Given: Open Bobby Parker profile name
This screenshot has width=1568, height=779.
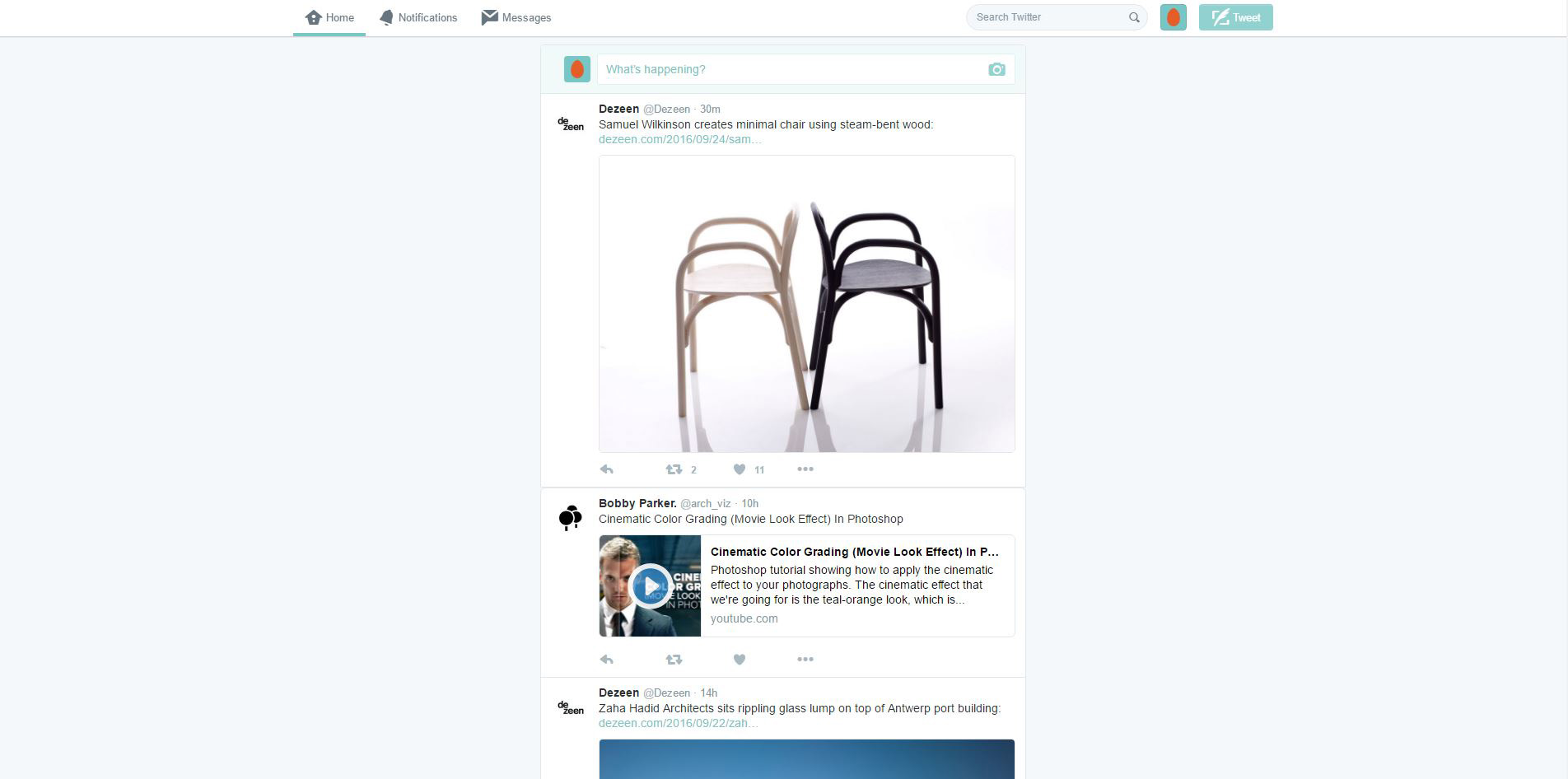Looking at the screenshot, I should click(637, 503).
